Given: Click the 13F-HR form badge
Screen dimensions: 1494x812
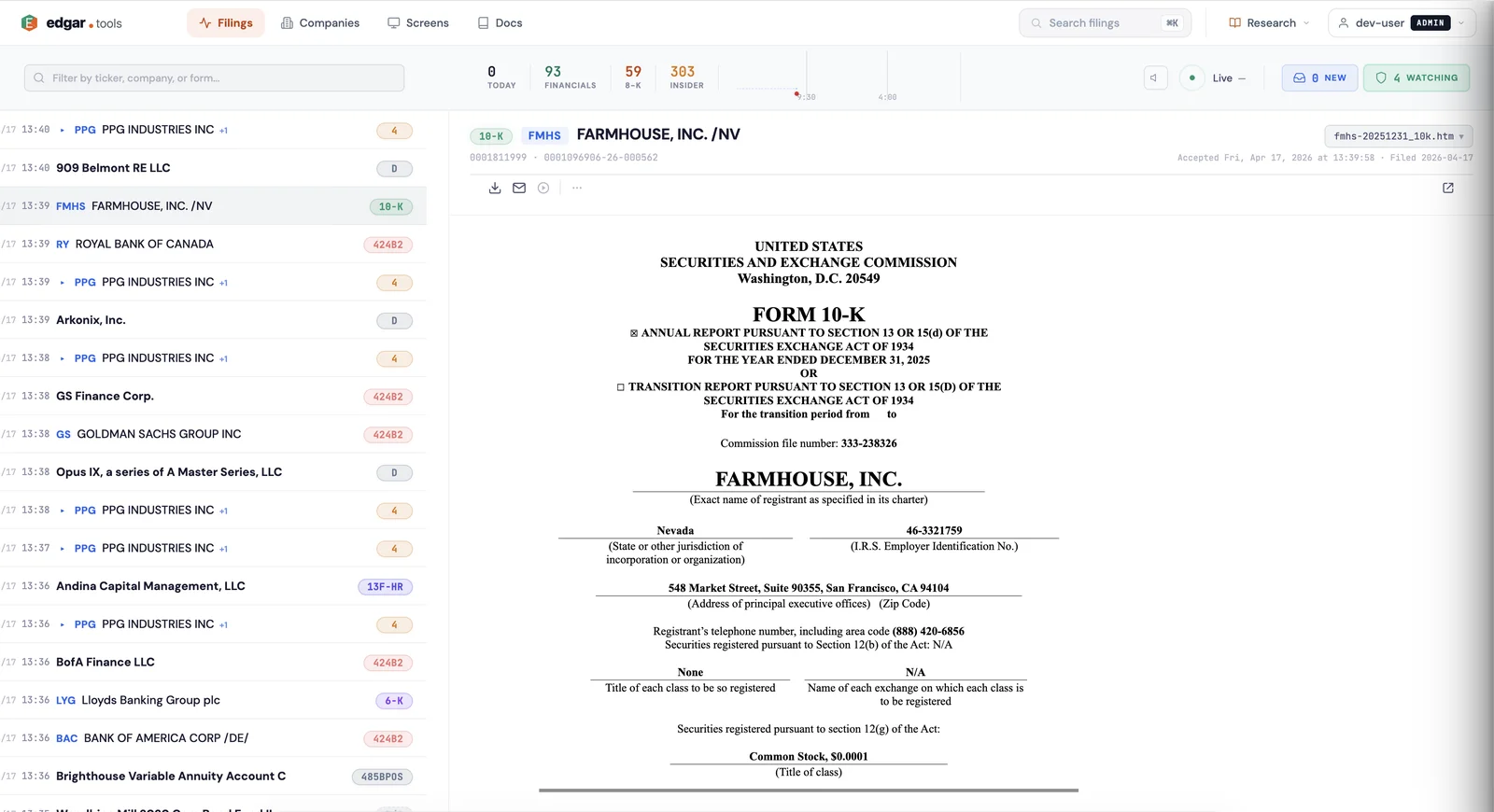Looking at the screenshot, I should point(385,587).
